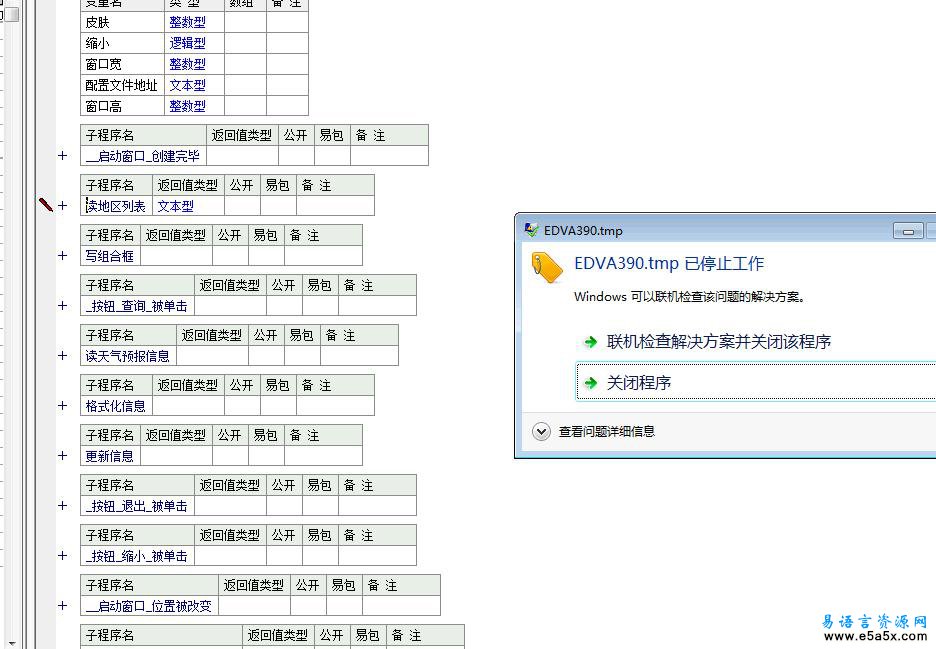The height and width of the screenshot is (649, 936).
Task: Click the empty 易包 cell of 读天气预报信息
Action: (303, 356)
